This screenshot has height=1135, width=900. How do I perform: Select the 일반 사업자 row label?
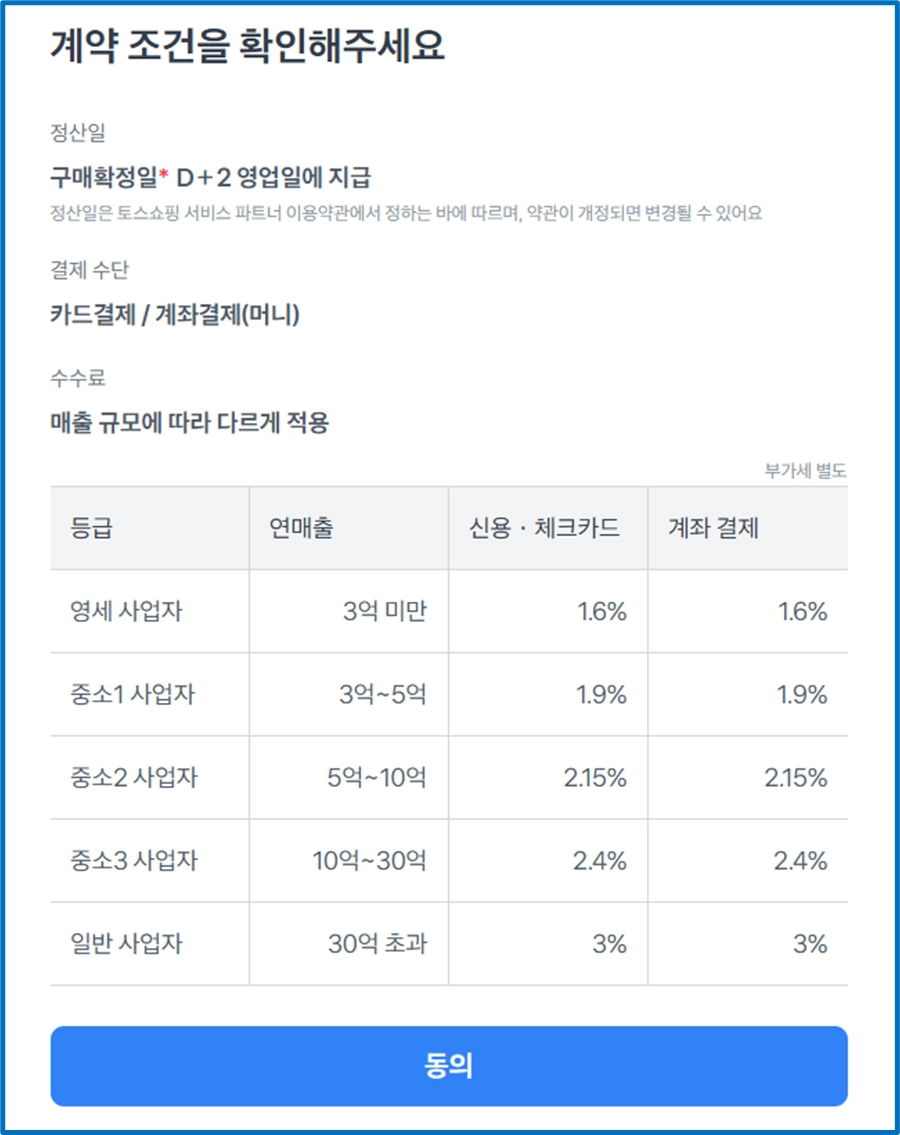pos(126,944)
